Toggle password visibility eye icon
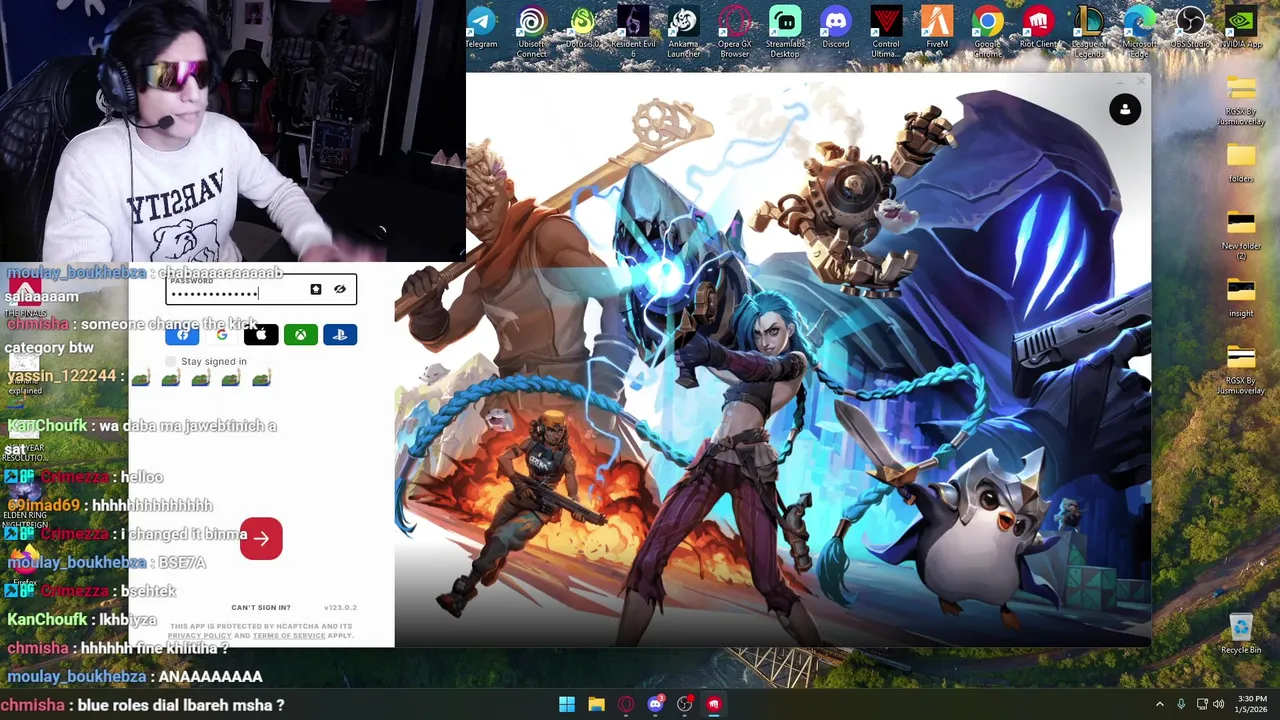 pos(340,289)
